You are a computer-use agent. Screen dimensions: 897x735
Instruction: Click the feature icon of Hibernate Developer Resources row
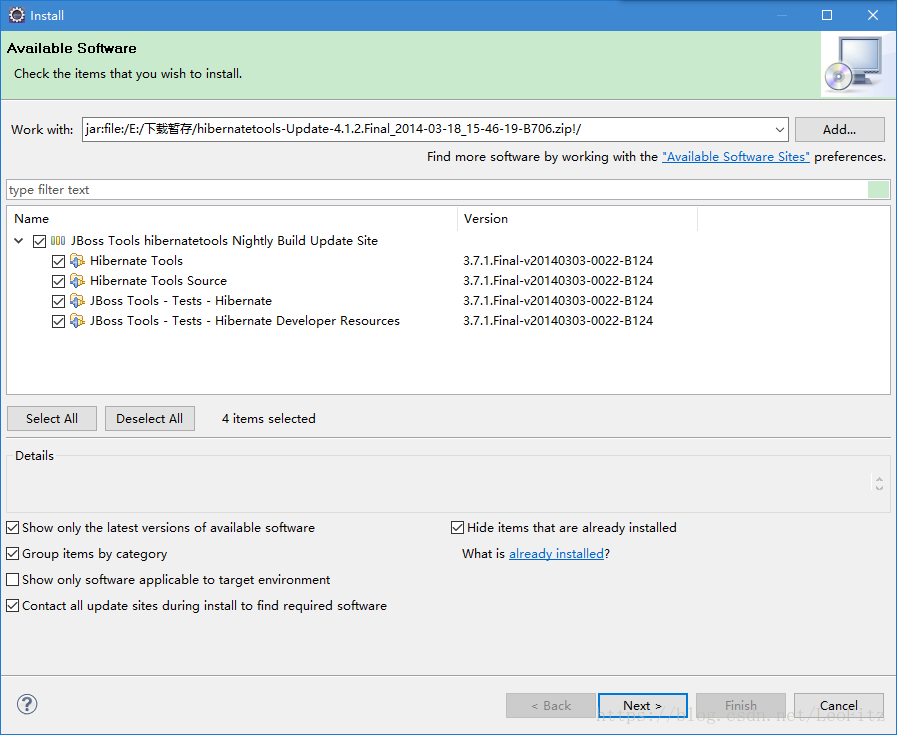[77, 321]
